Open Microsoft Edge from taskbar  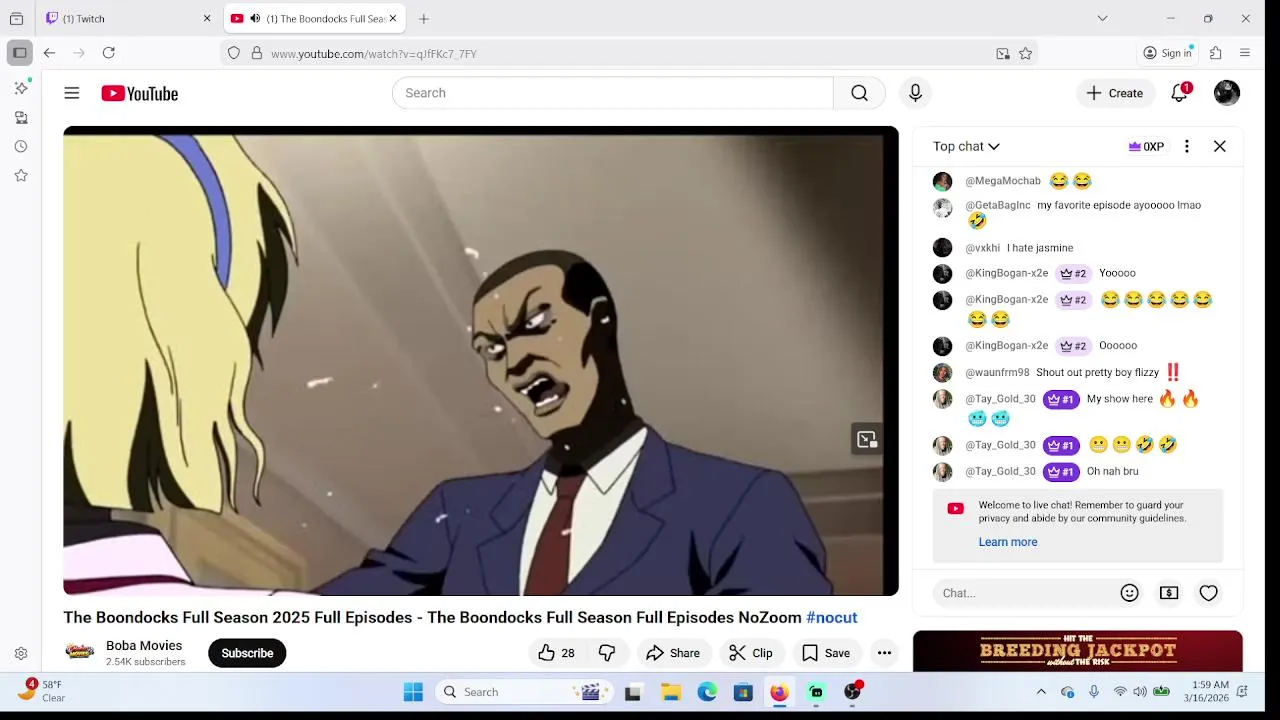(x=707, y=692)
